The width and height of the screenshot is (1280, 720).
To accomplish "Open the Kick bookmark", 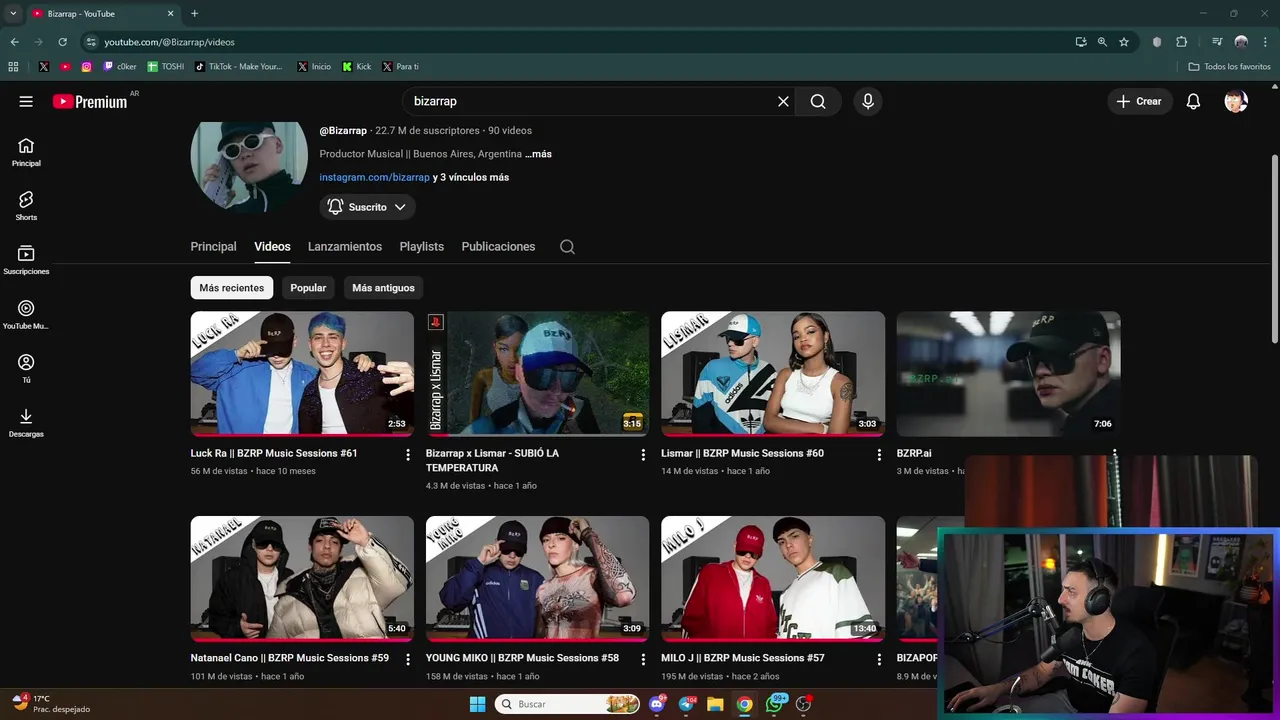I will [356, 67].
